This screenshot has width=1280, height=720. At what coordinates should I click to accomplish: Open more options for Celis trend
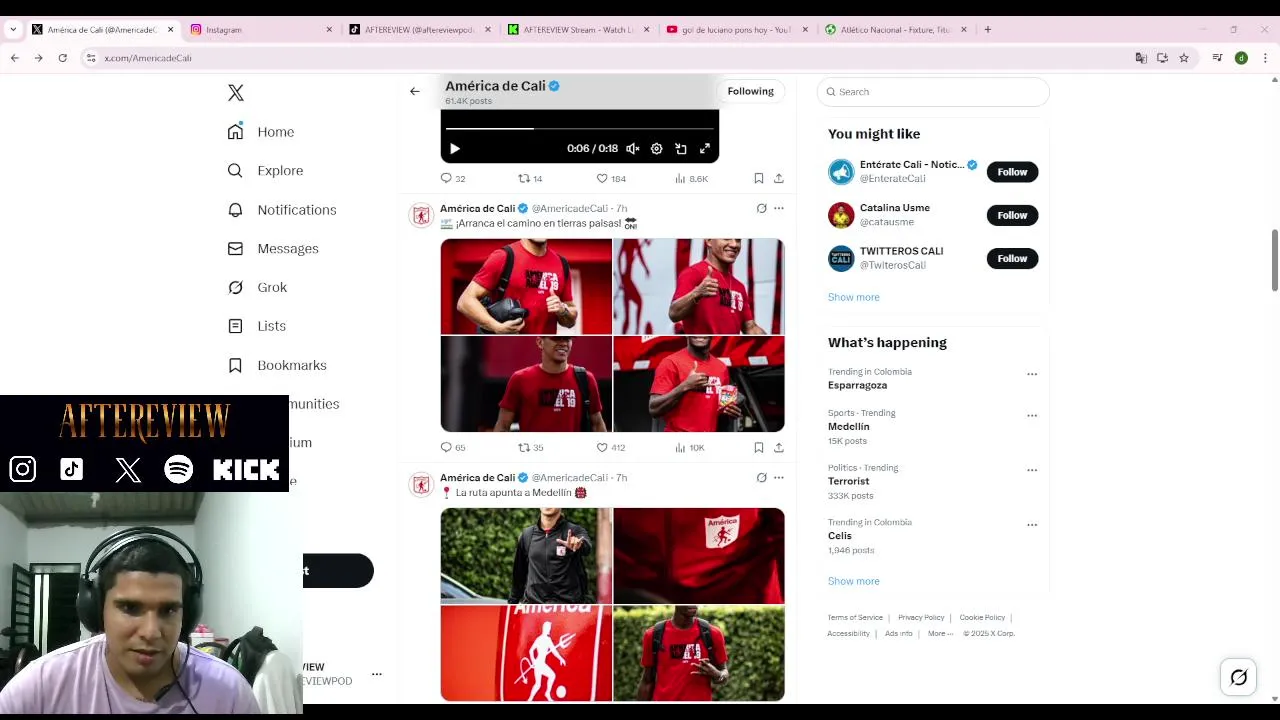tap(1032, 525)
